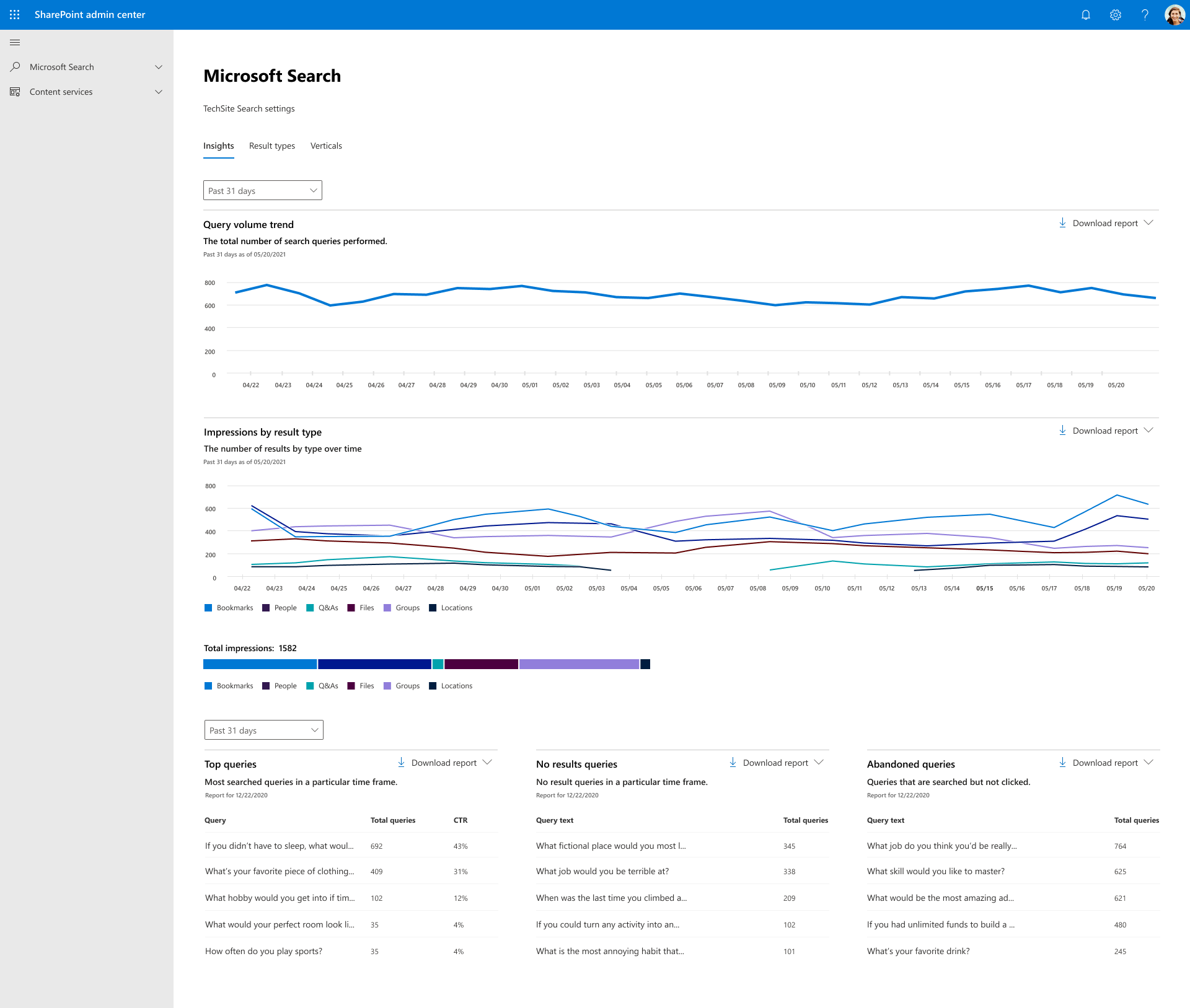Expand the Microsoft Search sidebar chevron
Image resolution: width=1190 pixels, height=1008 pixels.
159,66
